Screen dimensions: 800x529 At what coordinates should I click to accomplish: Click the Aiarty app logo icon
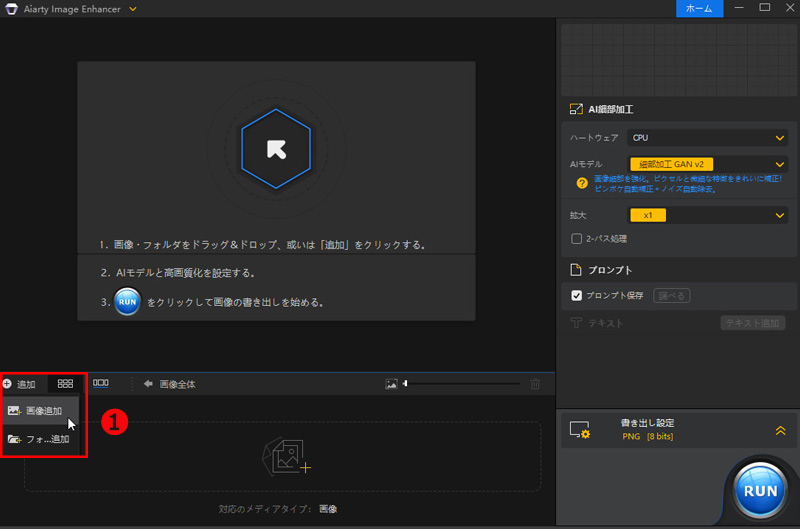tap(11, 9)
